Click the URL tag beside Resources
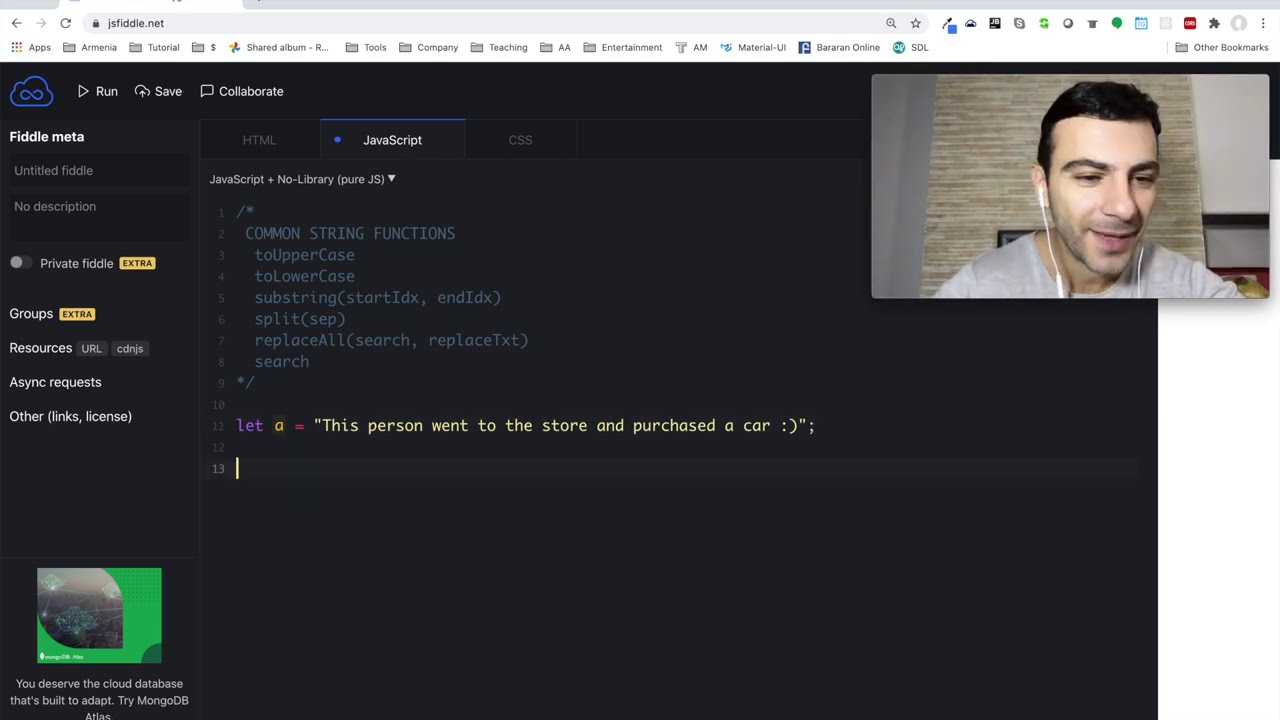This screenshot has width=1280, height=720. point(92,348)
